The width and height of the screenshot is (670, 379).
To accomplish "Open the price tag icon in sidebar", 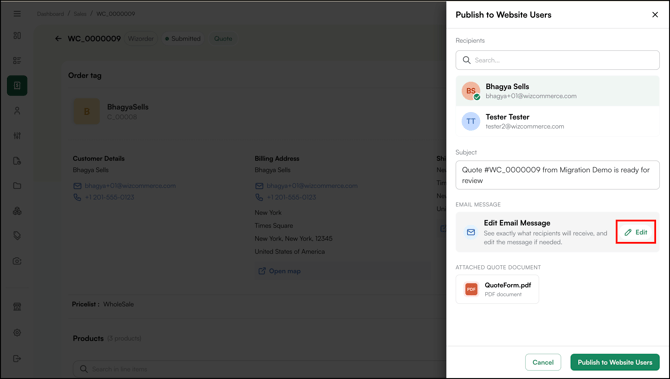I will pos(17,236).
